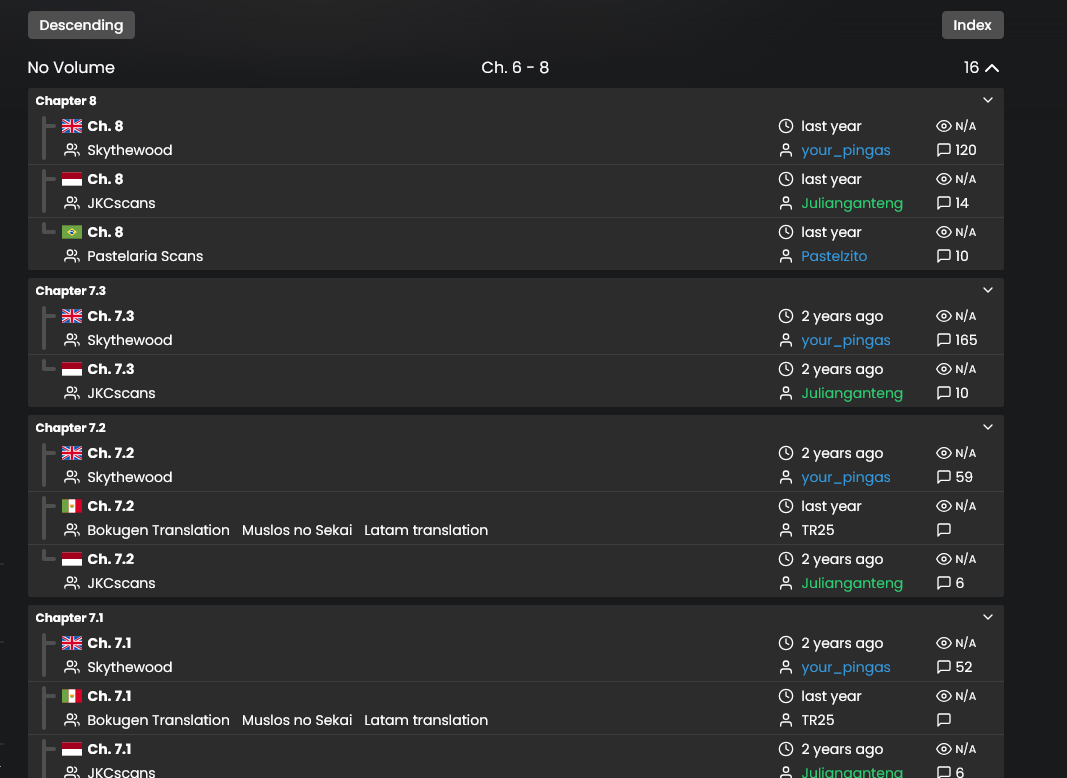Click UK flag on Ch. 7.3
The width and height of the screenshot is (1067, 778).
71,316
